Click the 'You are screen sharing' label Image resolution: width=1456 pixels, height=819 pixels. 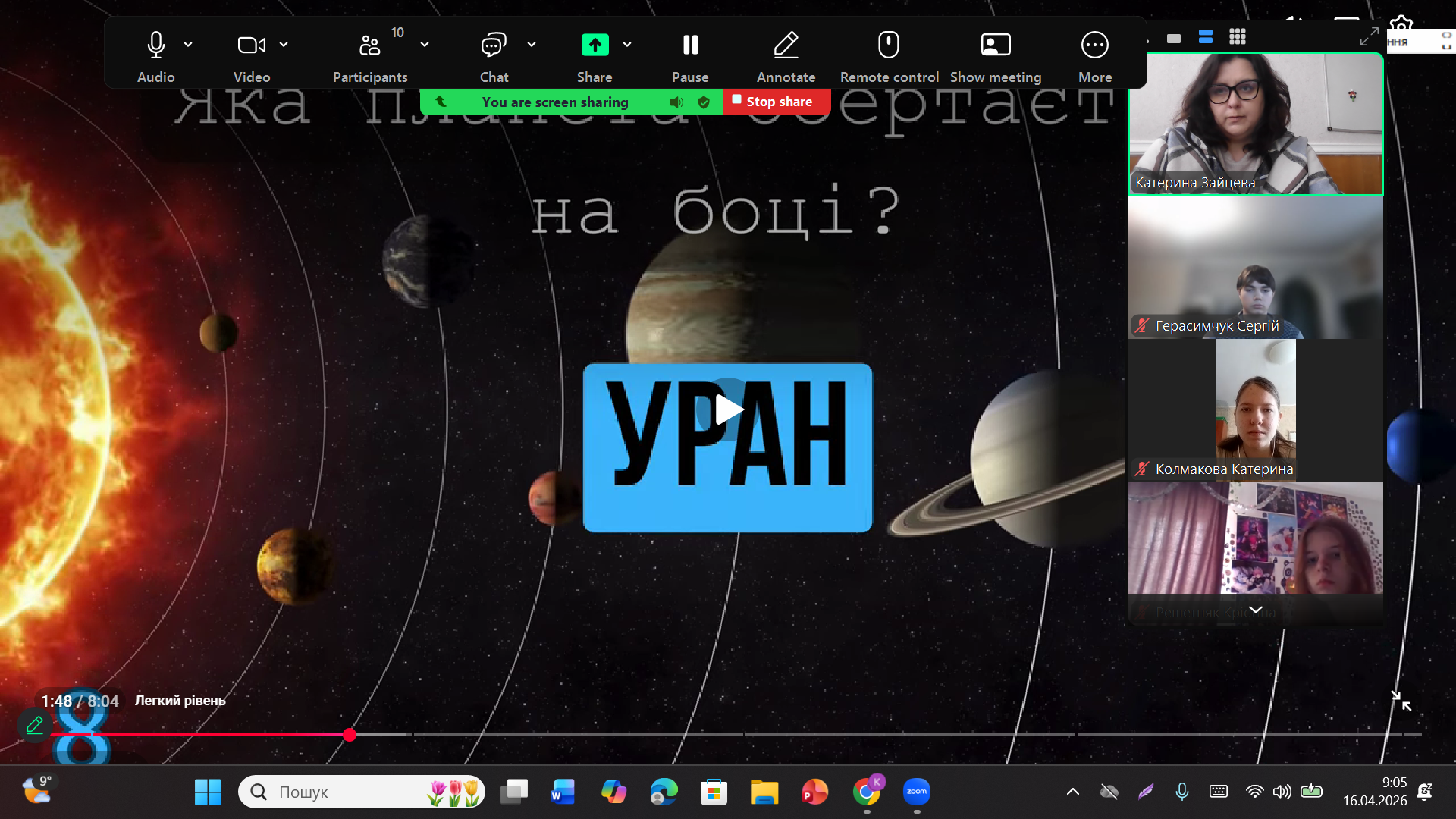555,102
